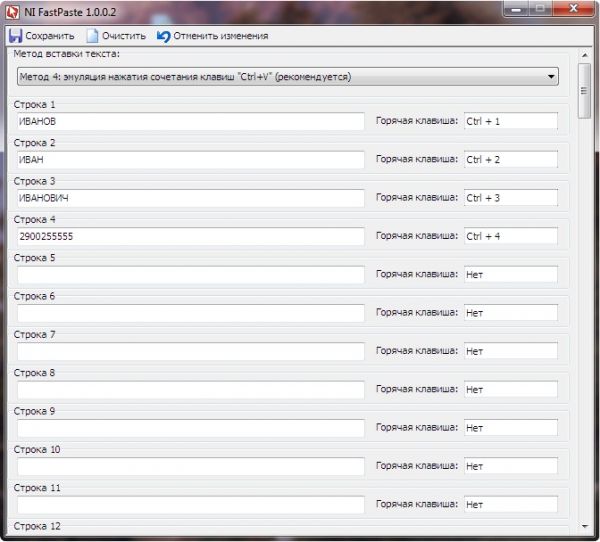Image resolution: width=600 pixels, height=542 pixels.
Task: Click the Строка 4 text field with 2900255555
Action: click(191, 236)
